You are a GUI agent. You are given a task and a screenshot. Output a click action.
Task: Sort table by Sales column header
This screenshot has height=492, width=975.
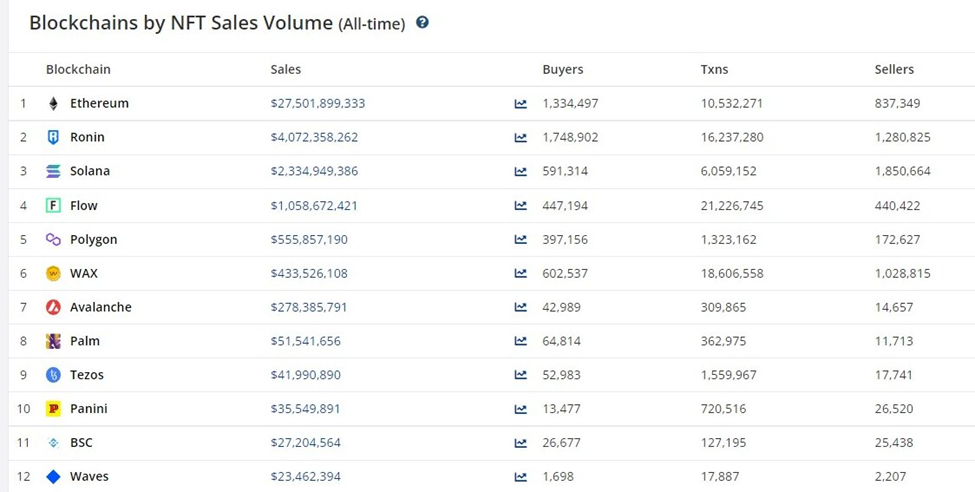tap(285, 69)
